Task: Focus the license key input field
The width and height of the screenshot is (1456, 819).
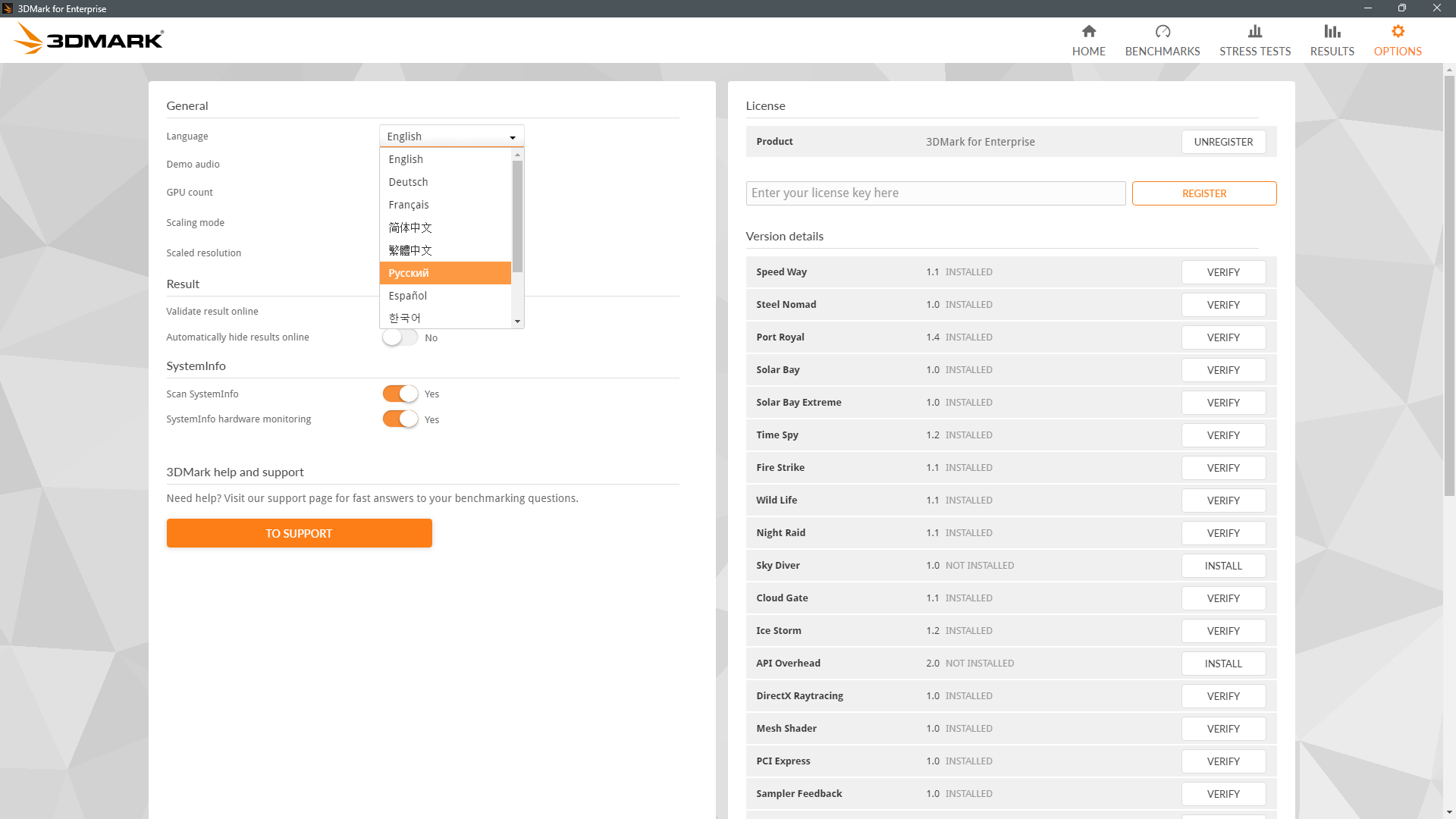Action: coord(935,193)
